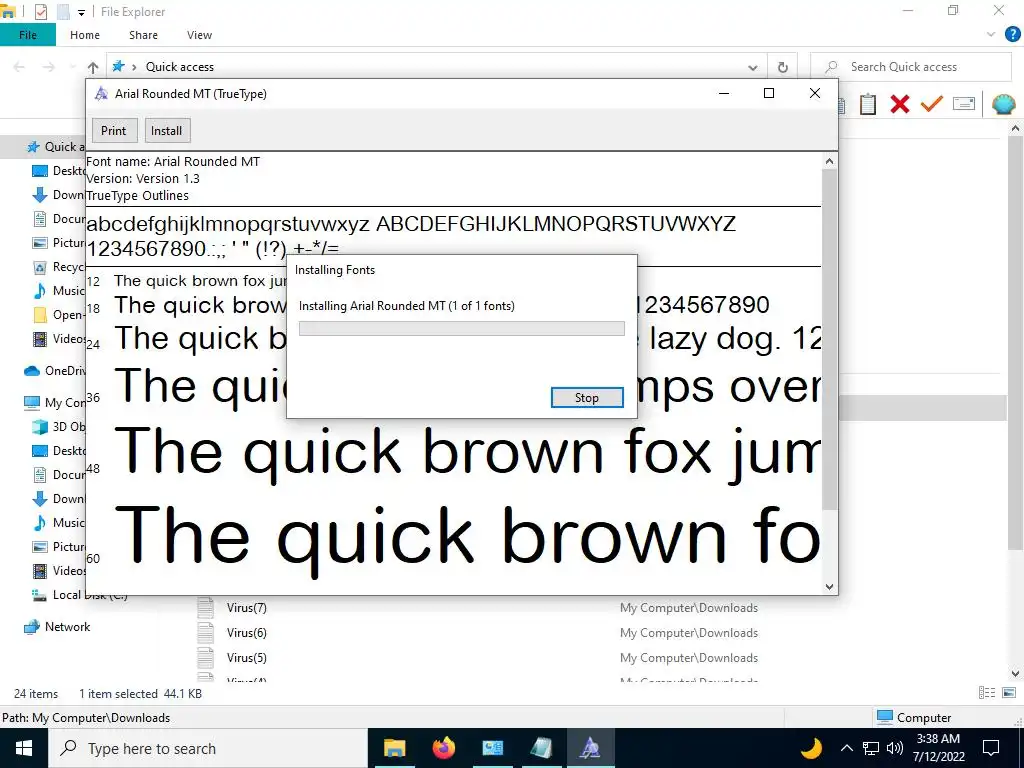
Task: Click the Paste clipboard ribbon icon
Action: pyautogui.click(x=867, y=104)
